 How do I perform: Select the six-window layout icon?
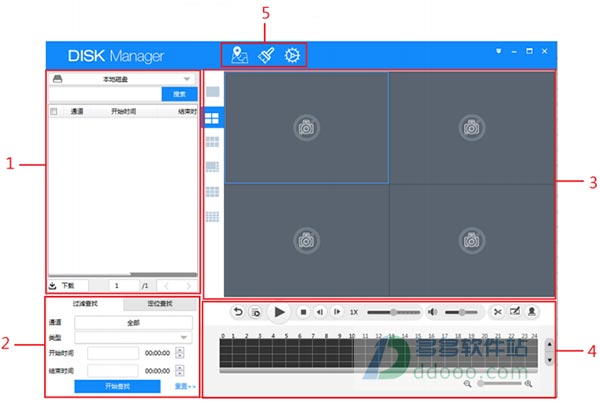[x=212, y=142]
